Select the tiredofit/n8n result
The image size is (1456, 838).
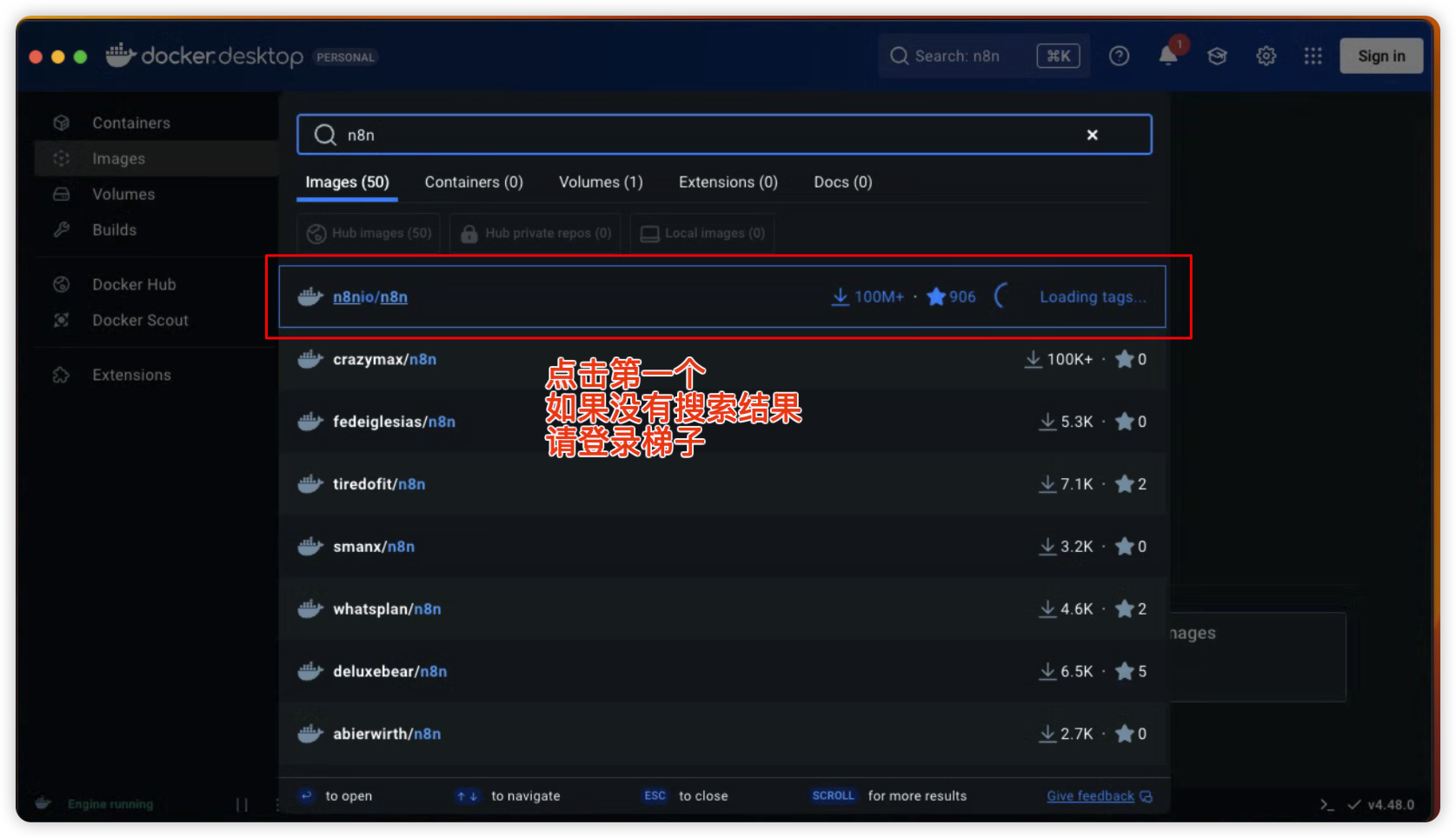pos(722,484)
